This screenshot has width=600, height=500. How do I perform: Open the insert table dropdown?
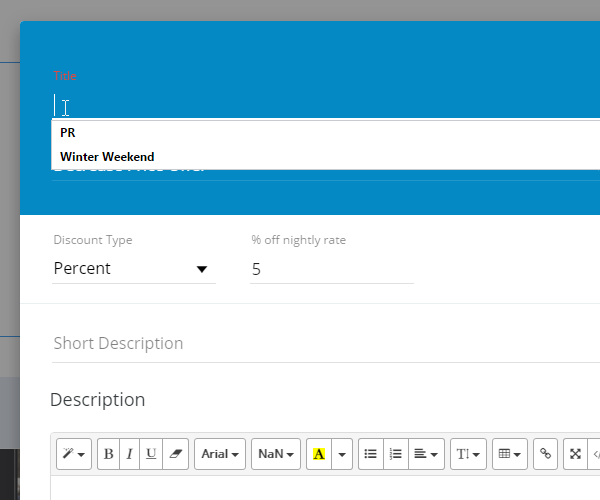click(x=510, y=454)
